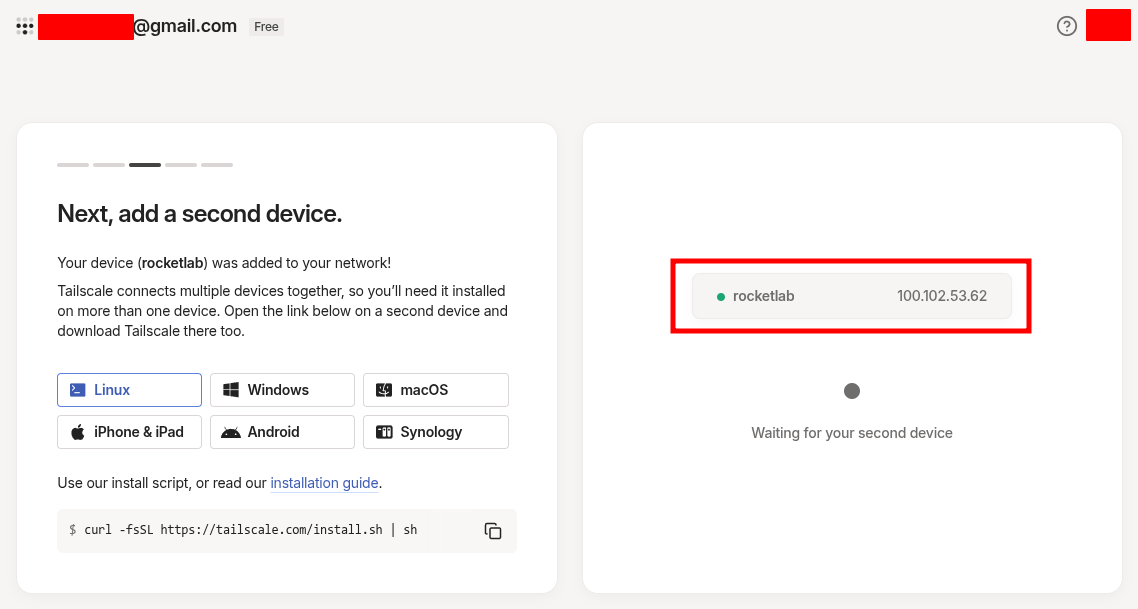1138x609 pixels.
Task: Skip to the fourth onboarding step bar
Action: [x=181, y=164]
